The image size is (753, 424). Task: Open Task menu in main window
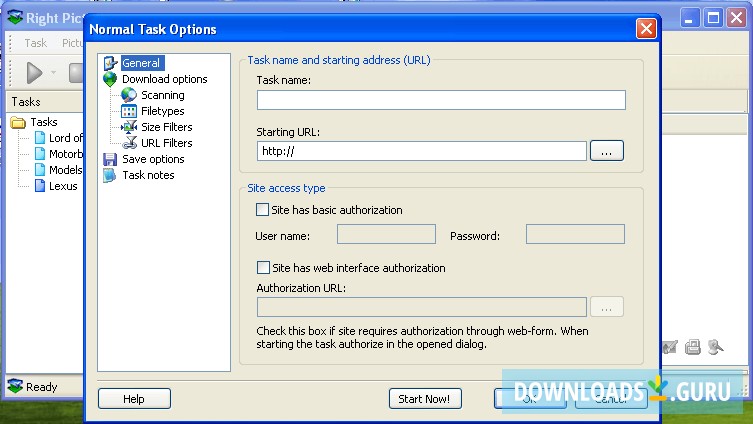tap(36, 43)
